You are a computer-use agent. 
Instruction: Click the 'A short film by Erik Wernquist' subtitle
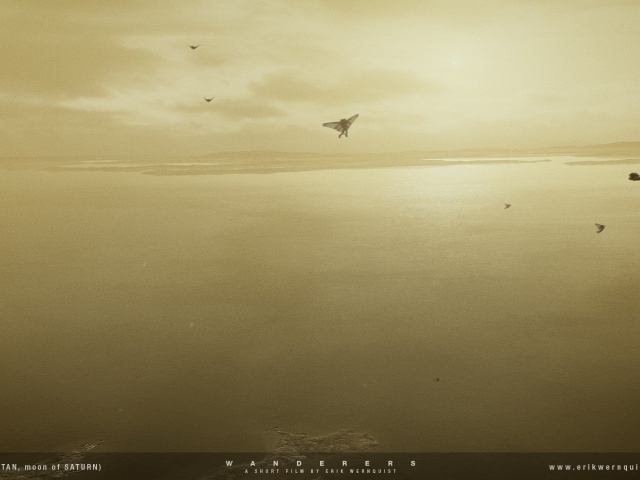tap(321, 471)
